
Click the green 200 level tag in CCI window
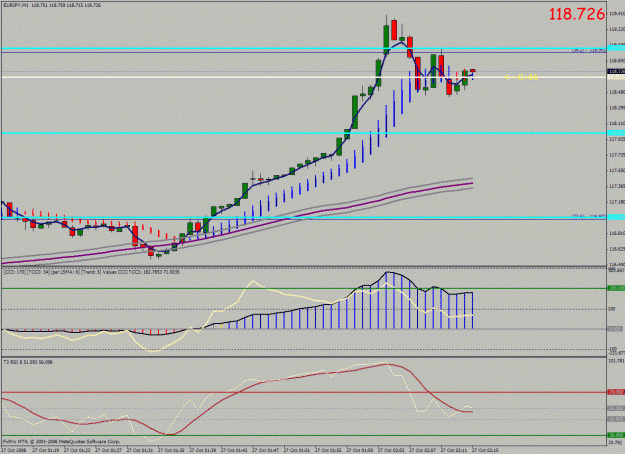(x=616, y=288)
